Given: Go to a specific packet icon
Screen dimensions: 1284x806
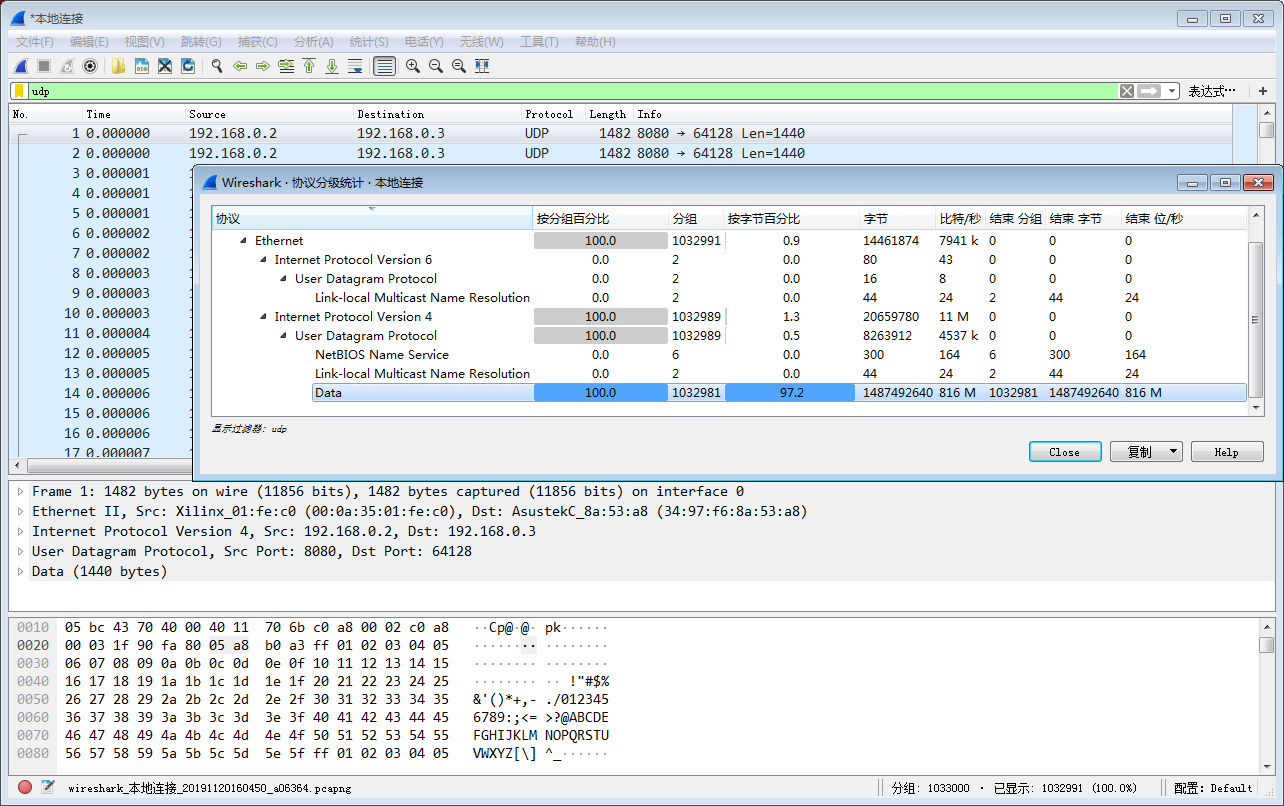Looking at the screenshot, I should click(286, 66).
